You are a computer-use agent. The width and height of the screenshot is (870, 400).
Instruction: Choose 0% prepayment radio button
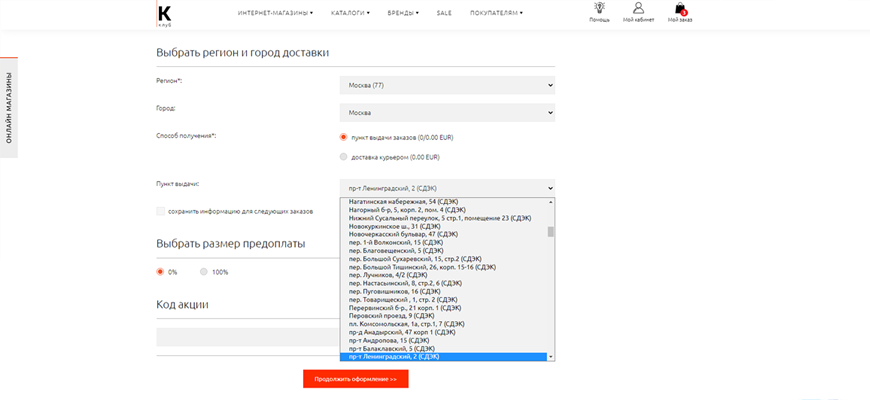coord(160,272)
